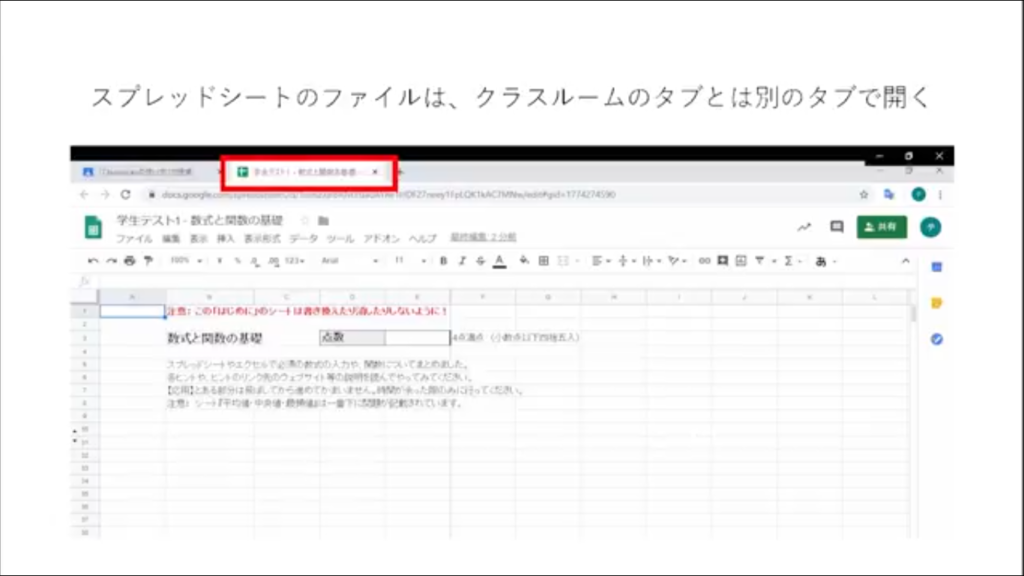Screen dimensions: 1024x576
Task: Click the Print icon
Action: coord(130,261)
